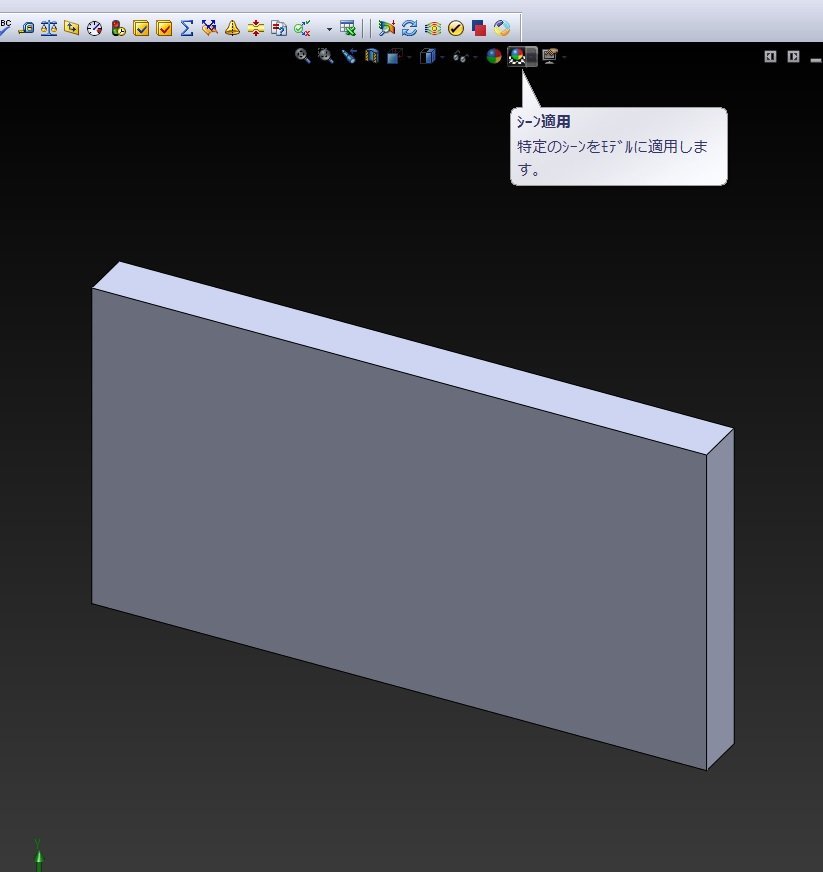This screenshot has height=872, width=823.
Task: Activate the Section View tool
Action: (x=372, y=57)
